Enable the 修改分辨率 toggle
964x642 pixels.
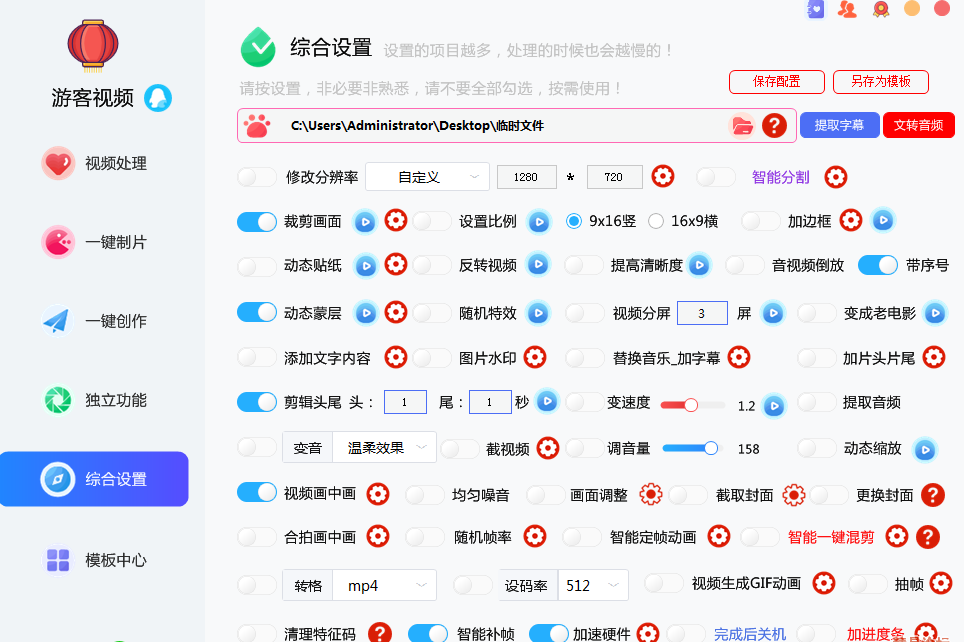pos(257,177)
